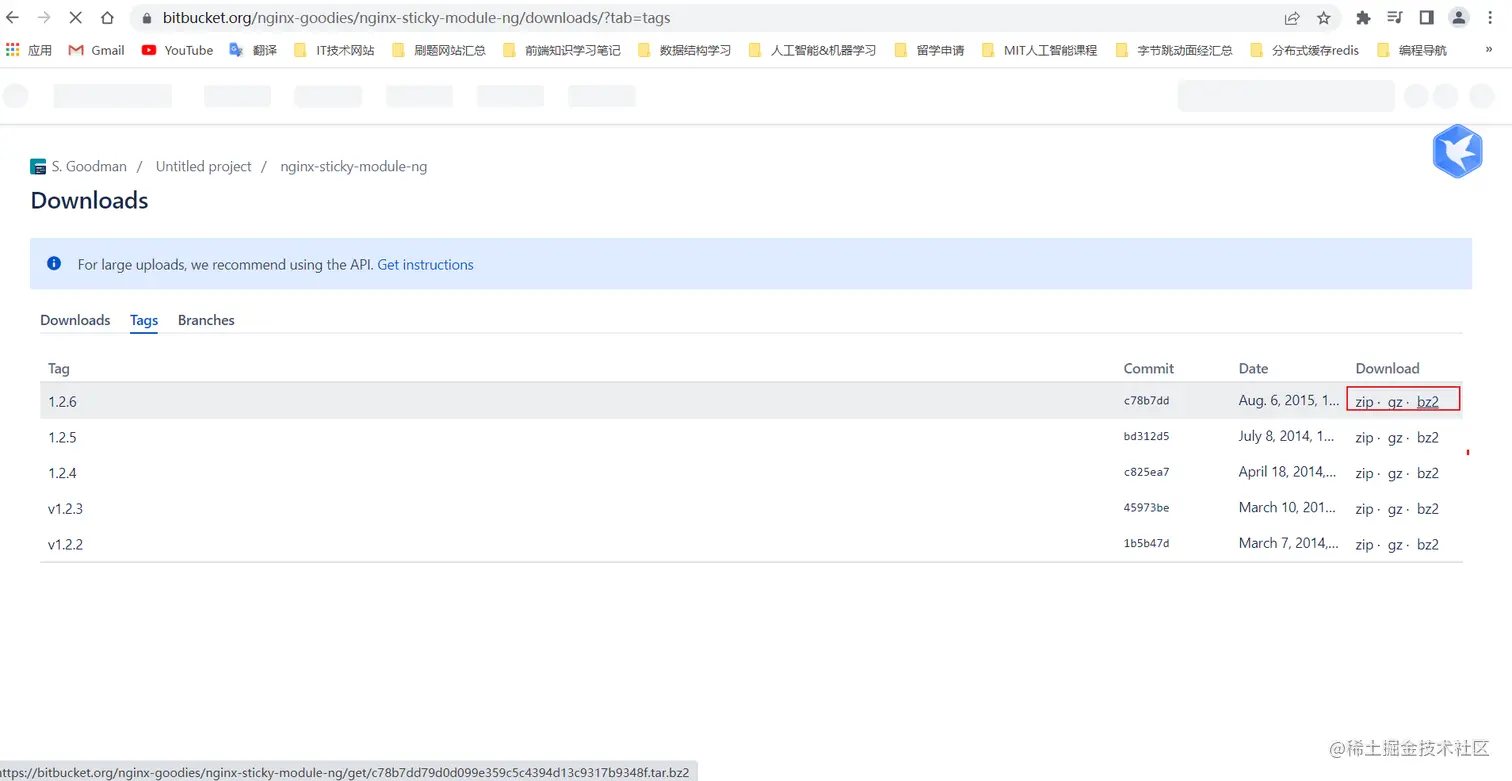This screenshot has width=1512, height=781.
Task: Open the MIT人工智能课程 bookmark folder
Action: tap(1039, 50)
